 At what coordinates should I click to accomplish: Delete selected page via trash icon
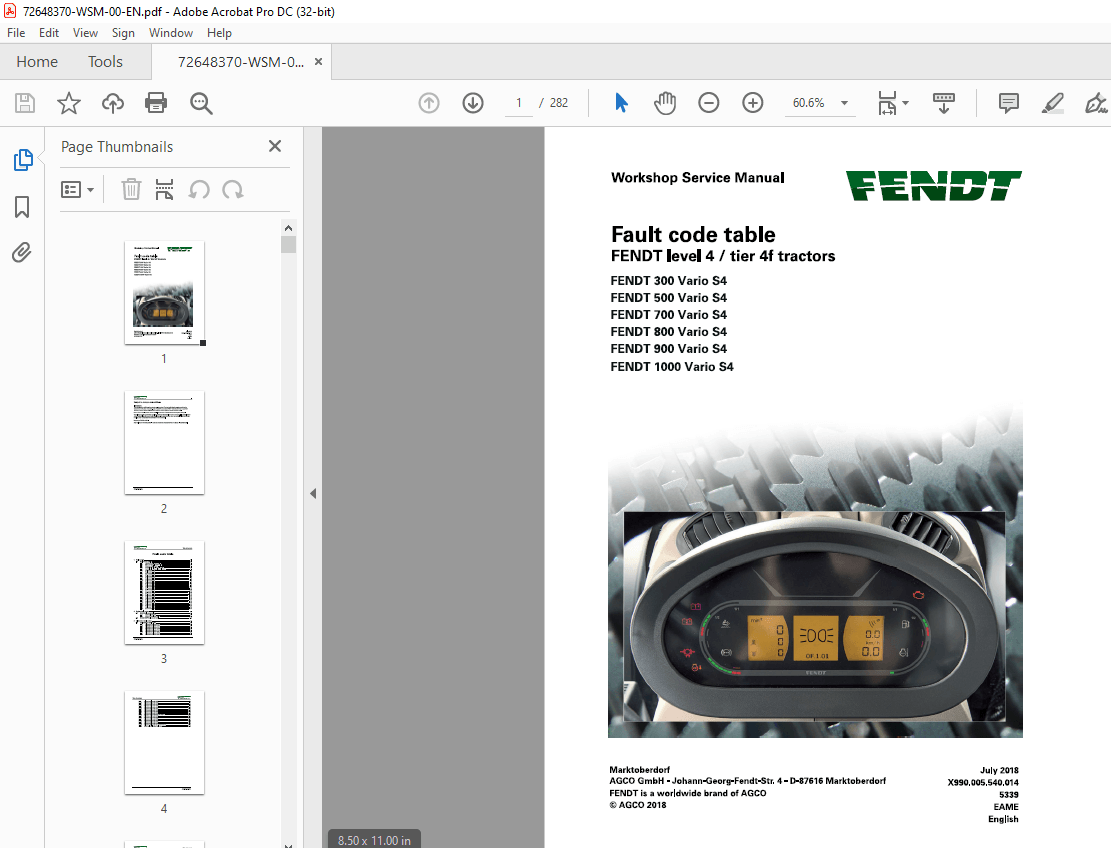coord(131,189)
